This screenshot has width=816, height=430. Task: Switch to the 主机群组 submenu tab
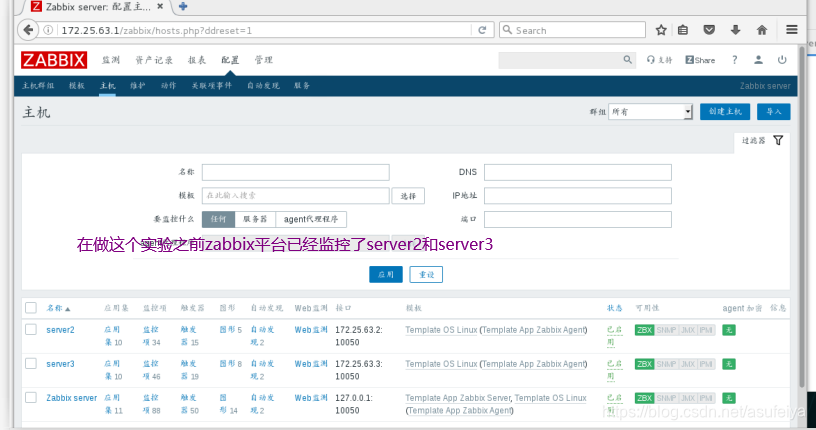pyautogui.click(x=38, y=86)
